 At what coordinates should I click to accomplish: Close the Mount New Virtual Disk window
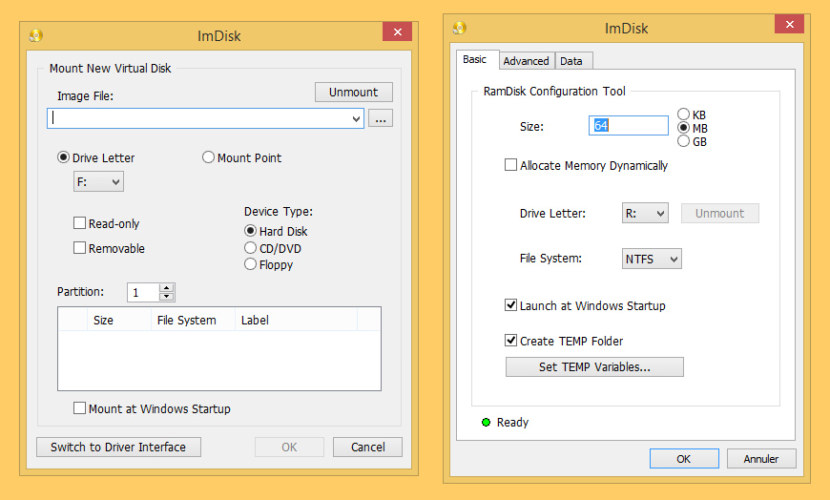point(397,32)
